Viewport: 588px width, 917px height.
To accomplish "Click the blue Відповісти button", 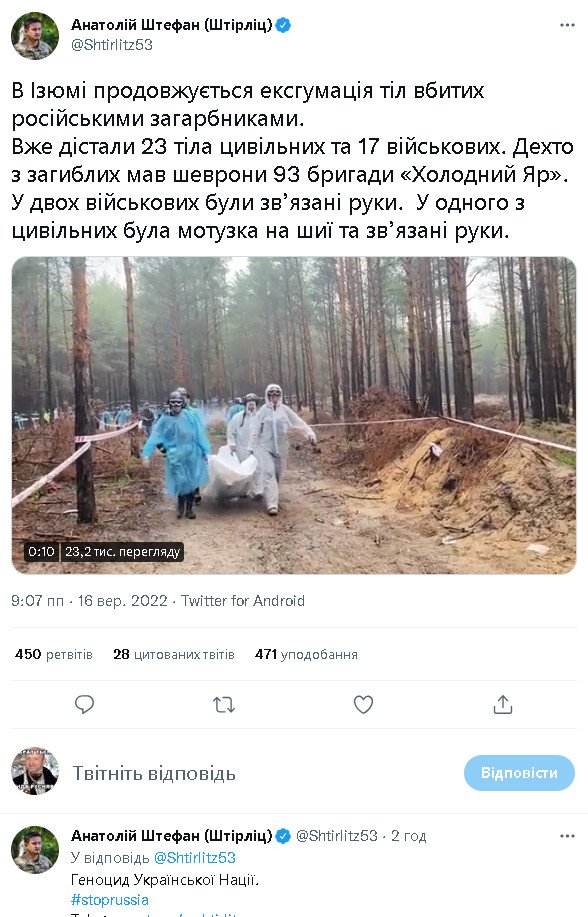I will (x=519, y=773).
